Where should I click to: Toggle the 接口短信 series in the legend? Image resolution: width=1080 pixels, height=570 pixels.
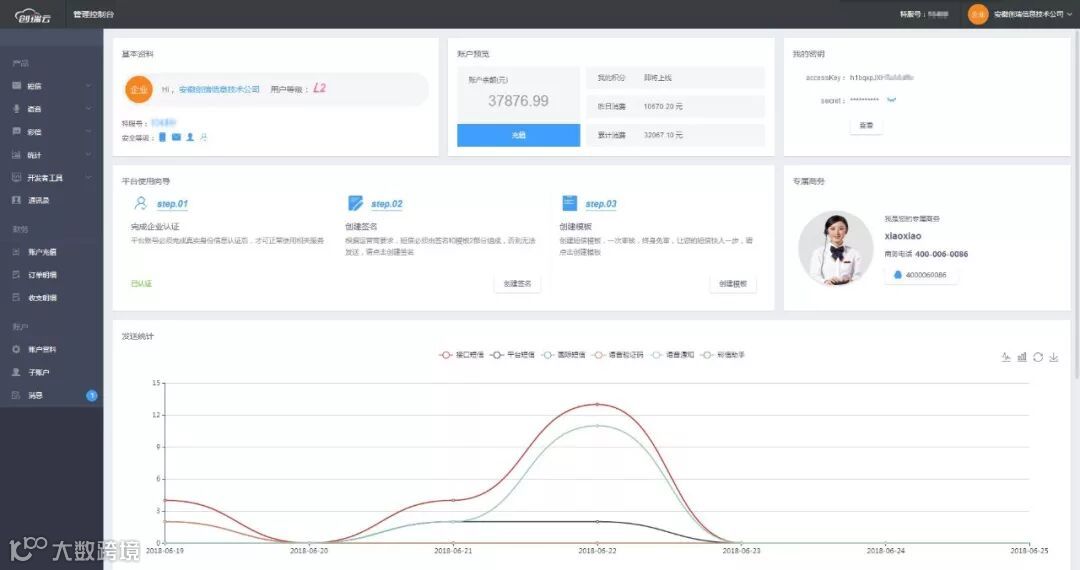coord(461,355)
